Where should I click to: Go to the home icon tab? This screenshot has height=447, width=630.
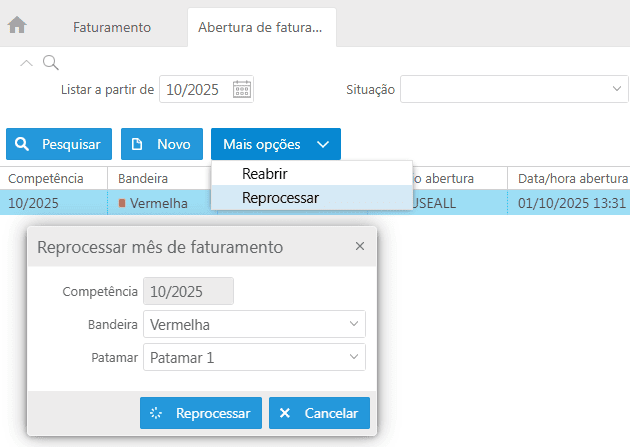point(17,26)
